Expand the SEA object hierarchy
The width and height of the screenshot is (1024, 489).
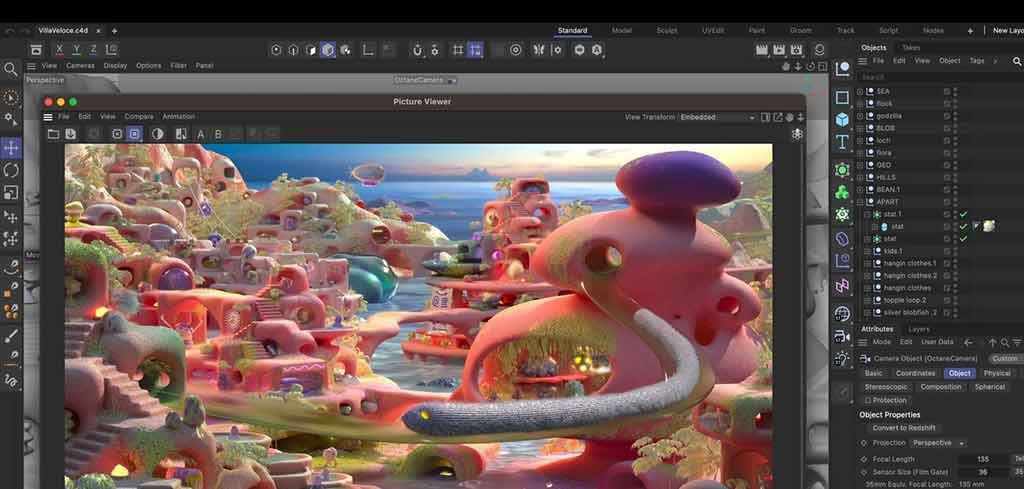tap(859, 91)
